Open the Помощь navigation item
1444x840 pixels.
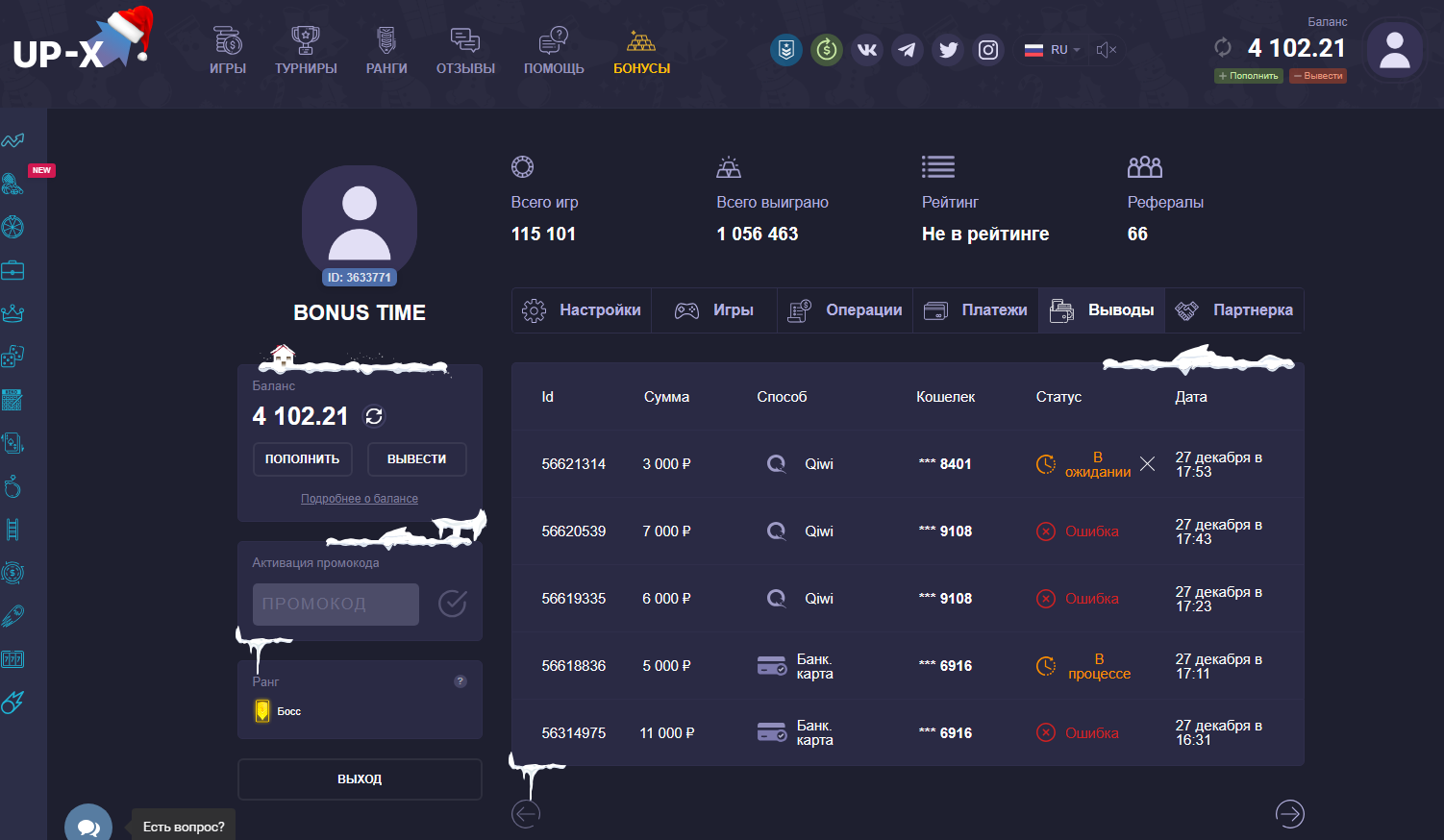(554, 51)
